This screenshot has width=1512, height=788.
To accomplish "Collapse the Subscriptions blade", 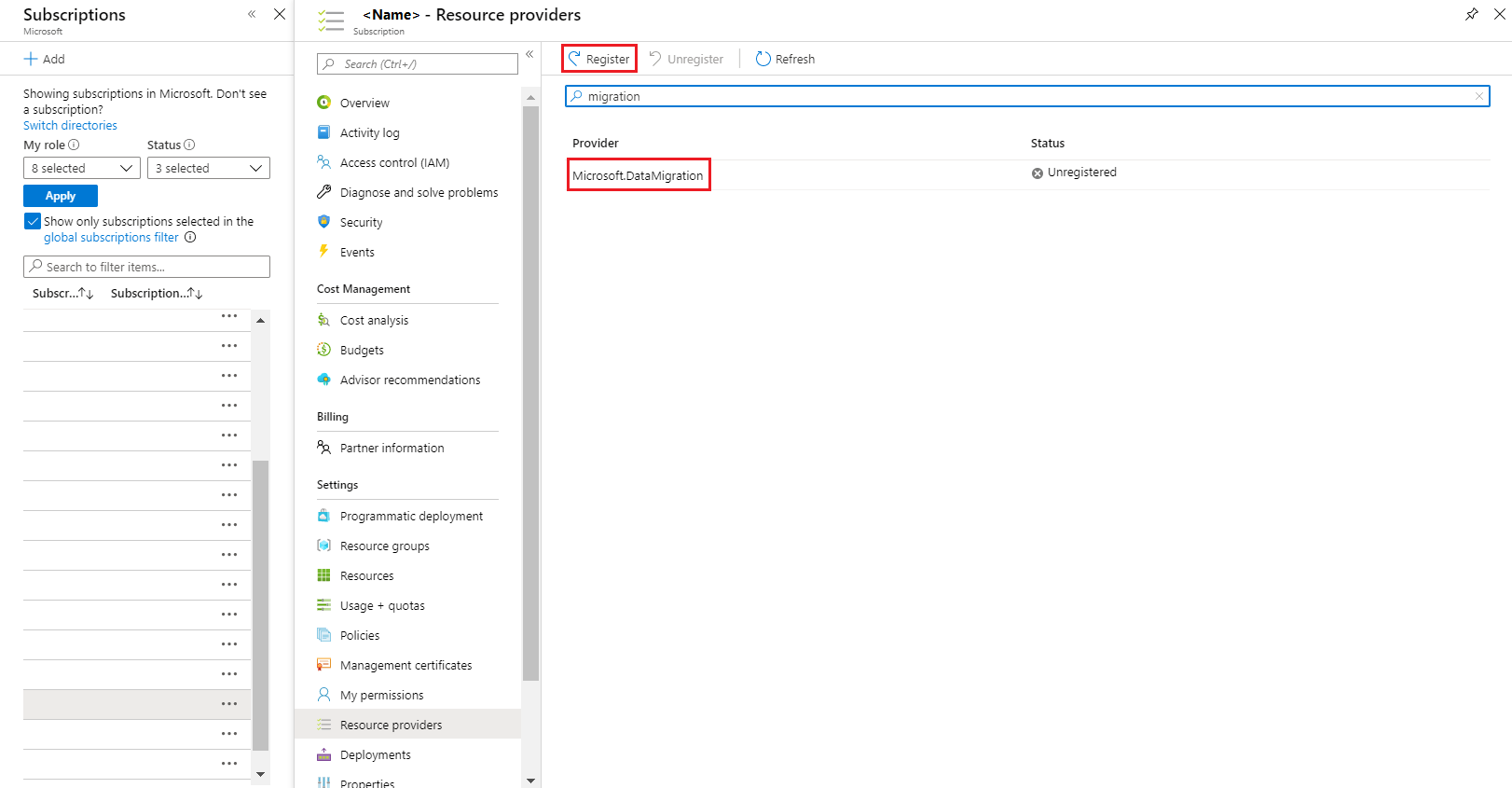I will (252, 14).
